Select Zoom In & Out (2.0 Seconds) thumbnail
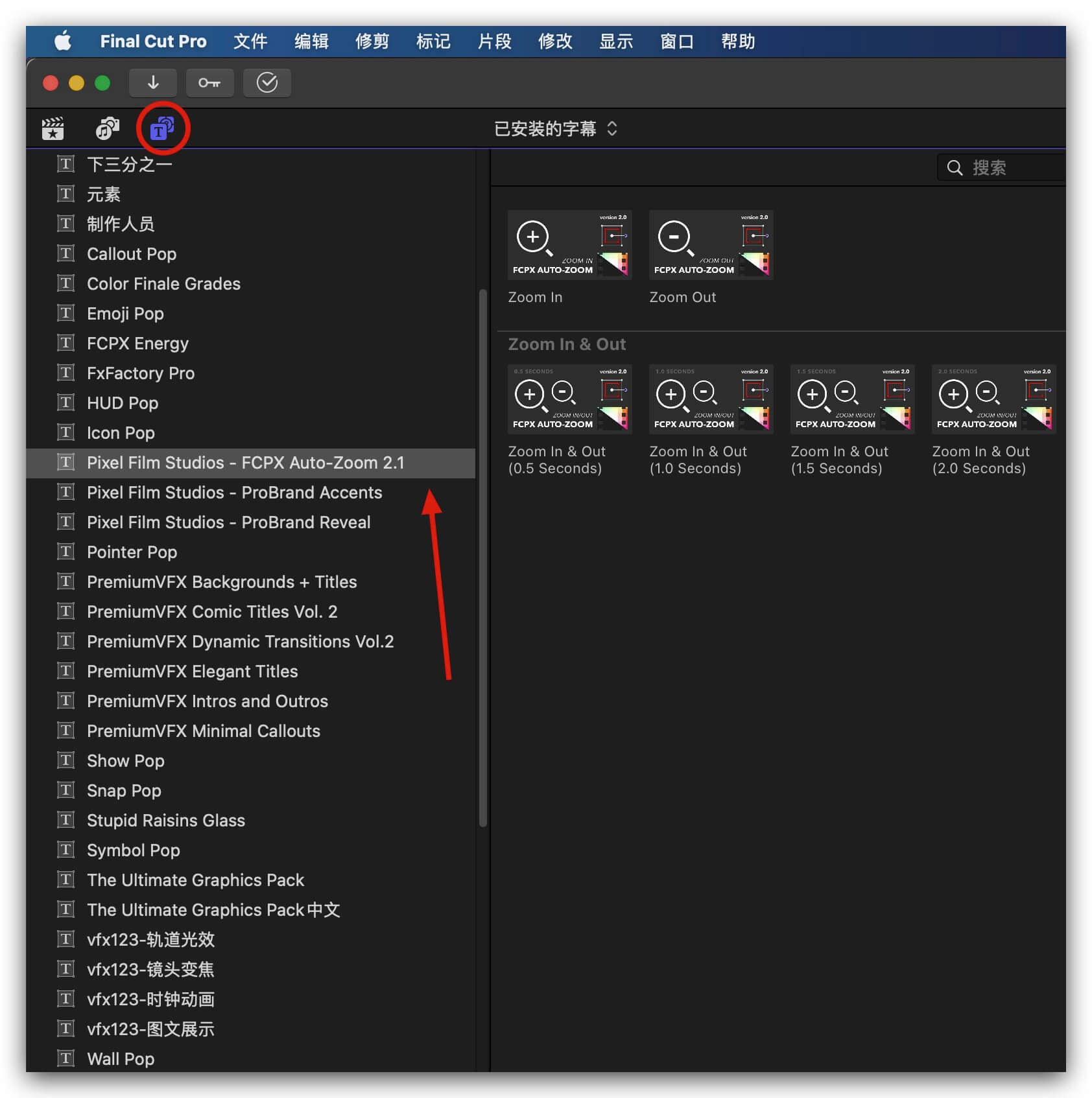This screenshot has width=1092, height=1098. coord(994,399)
